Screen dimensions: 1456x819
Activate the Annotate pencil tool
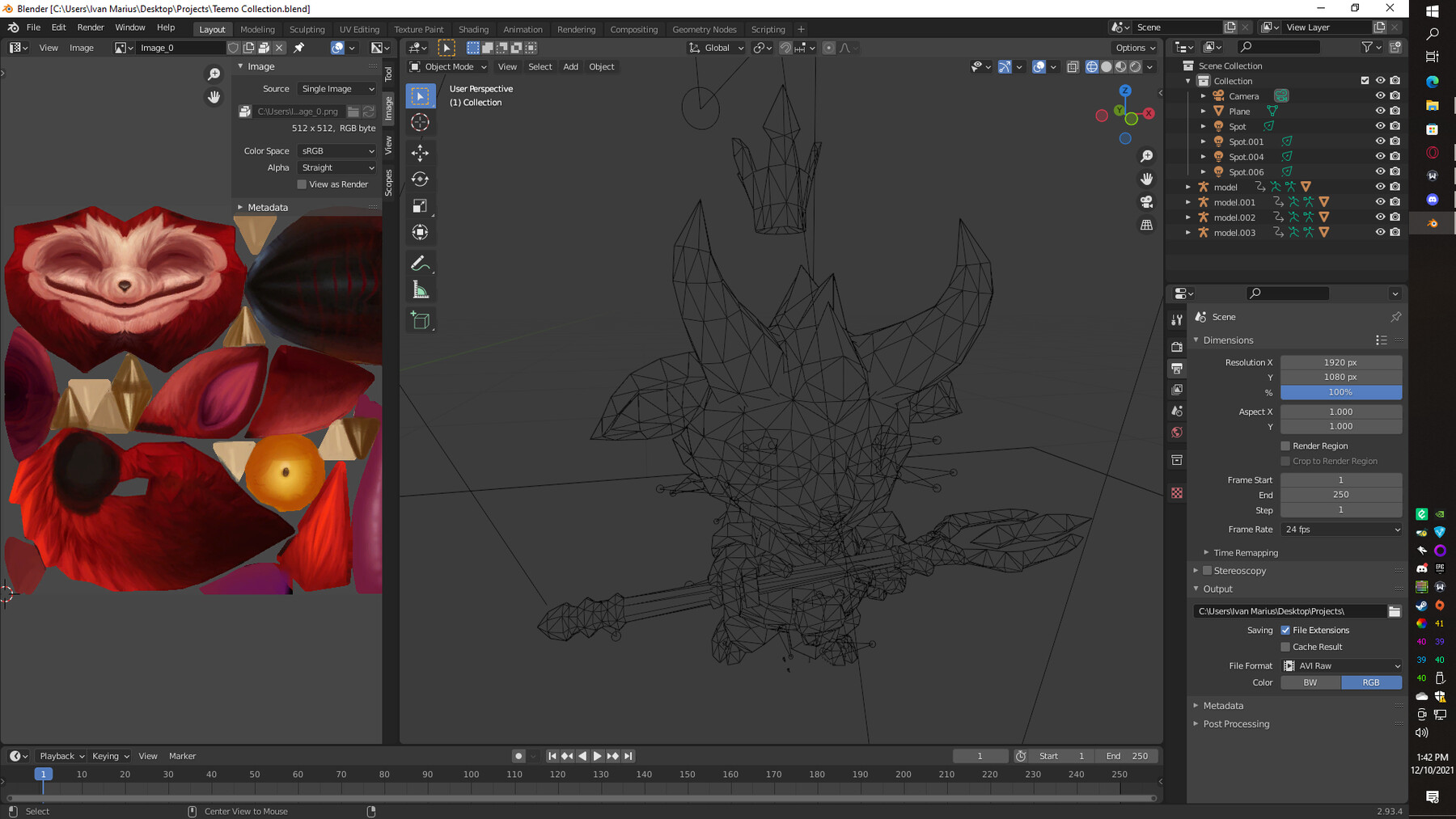pyautogui.click(x=420, y=264)
